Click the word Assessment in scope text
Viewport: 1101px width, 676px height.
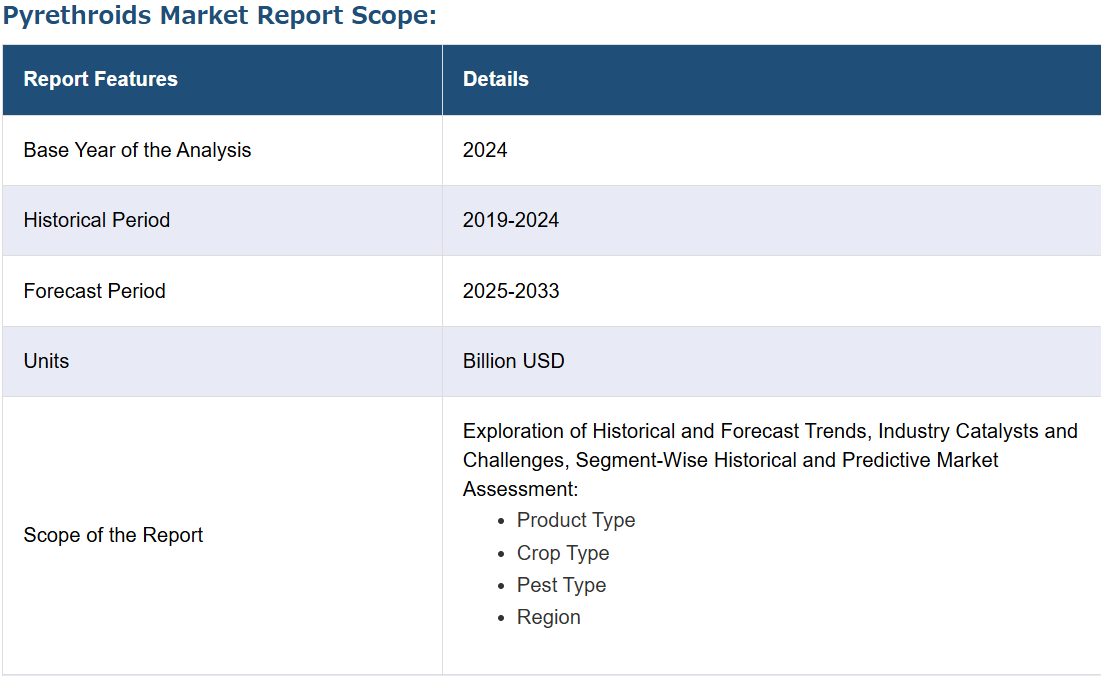(517, 489)
